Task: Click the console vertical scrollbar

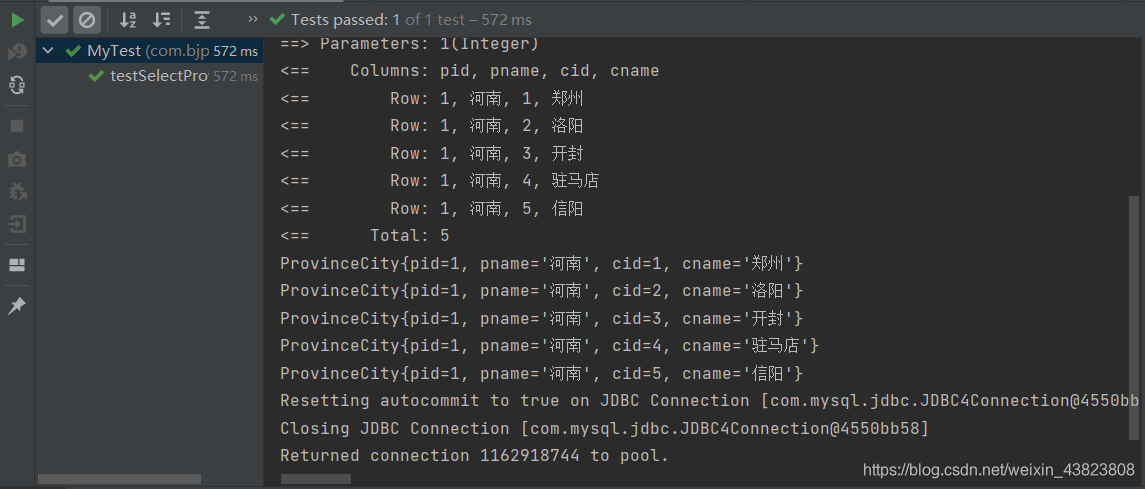Action: (1133, 300)
